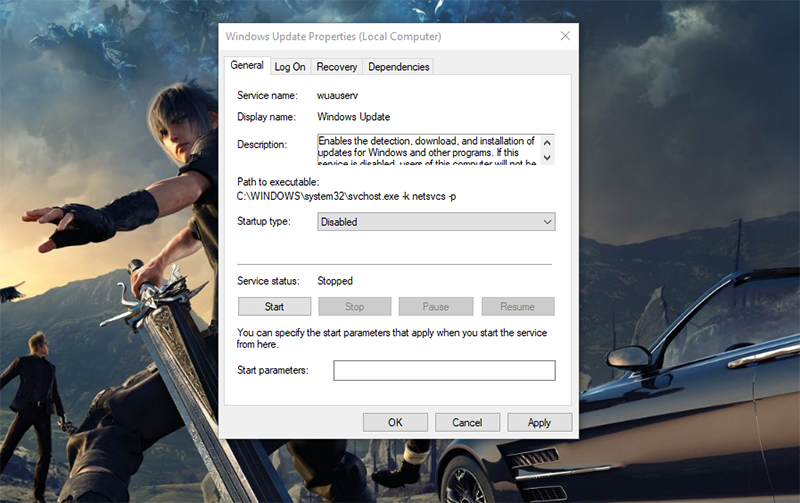
Task: Click the Pause service button
Action: [x=436, y=307]
